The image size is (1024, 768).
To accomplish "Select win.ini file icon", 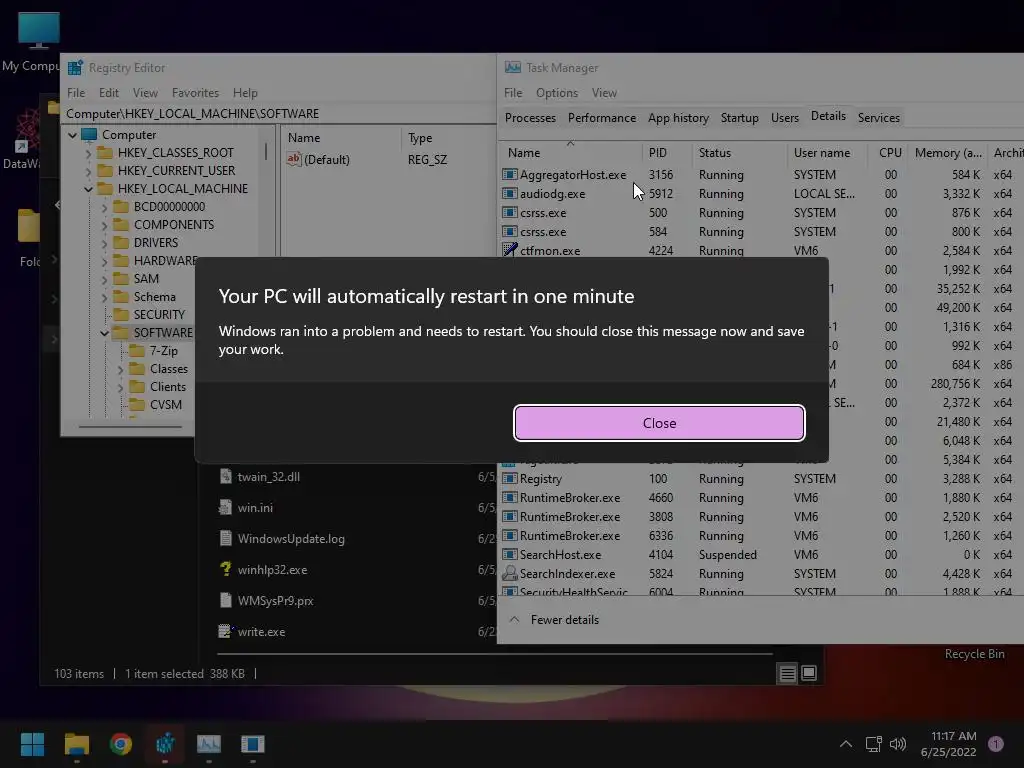I will [x=225, y=507].
